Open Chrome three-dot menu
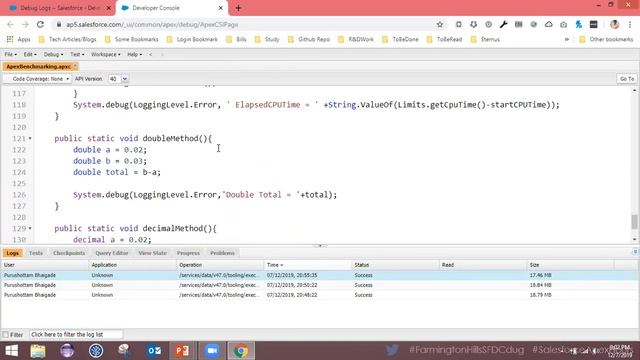Screen dimensions: 640x360 (630, 24)
